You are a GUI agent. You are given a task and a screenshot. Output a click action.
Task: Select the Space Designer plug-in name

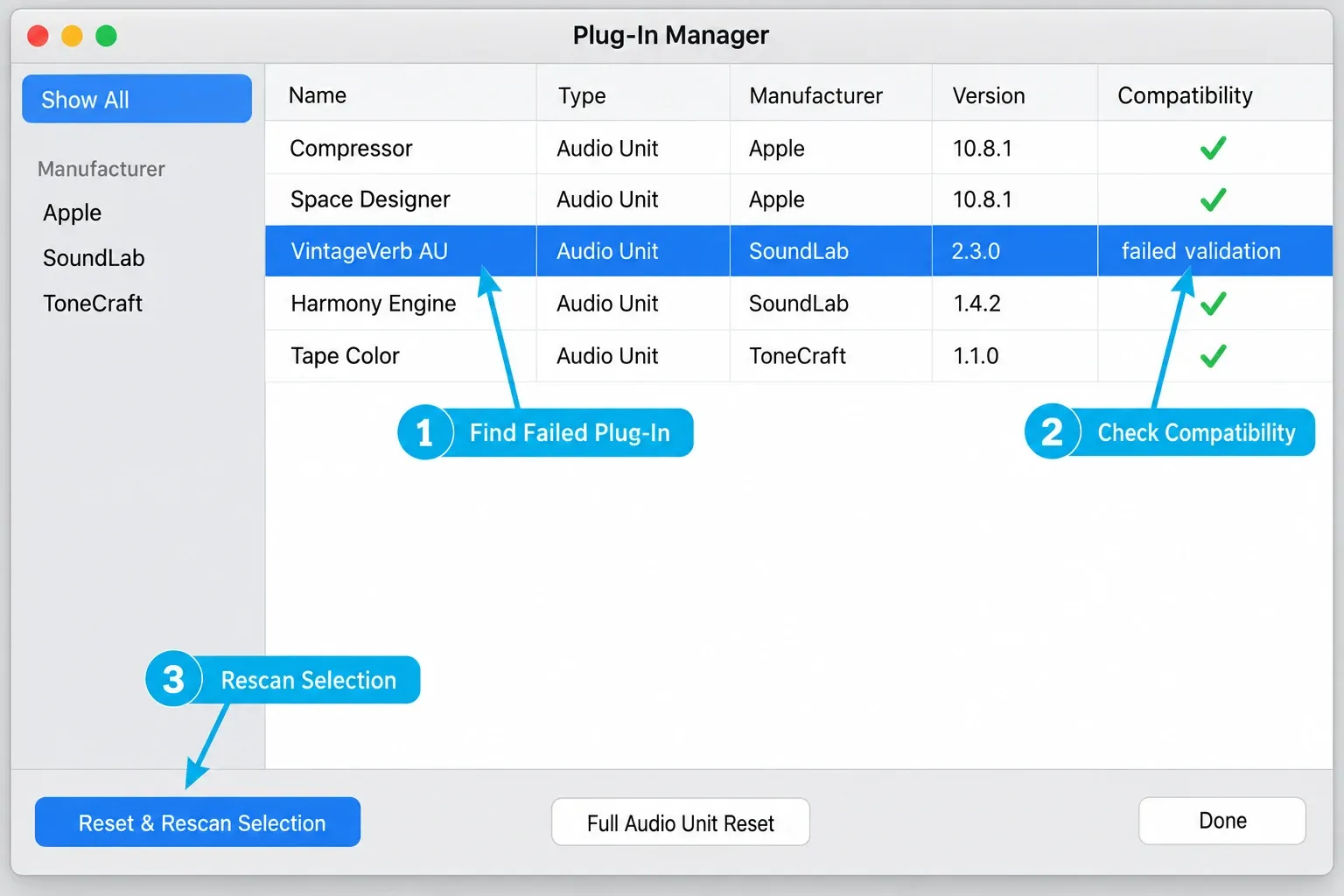coord(370,199)
